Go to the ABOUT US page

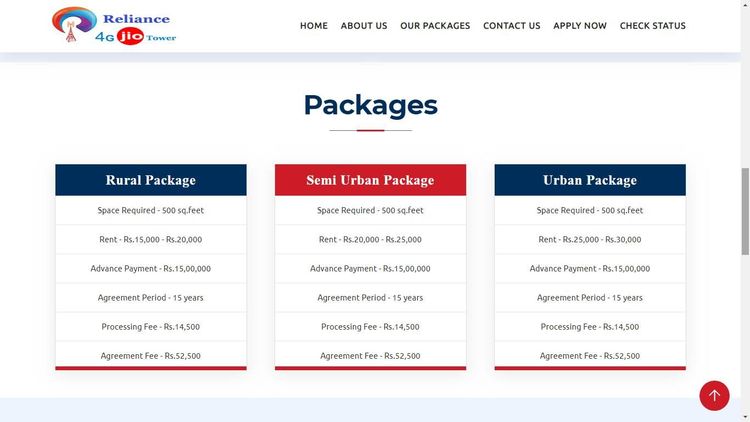point(363,26)
